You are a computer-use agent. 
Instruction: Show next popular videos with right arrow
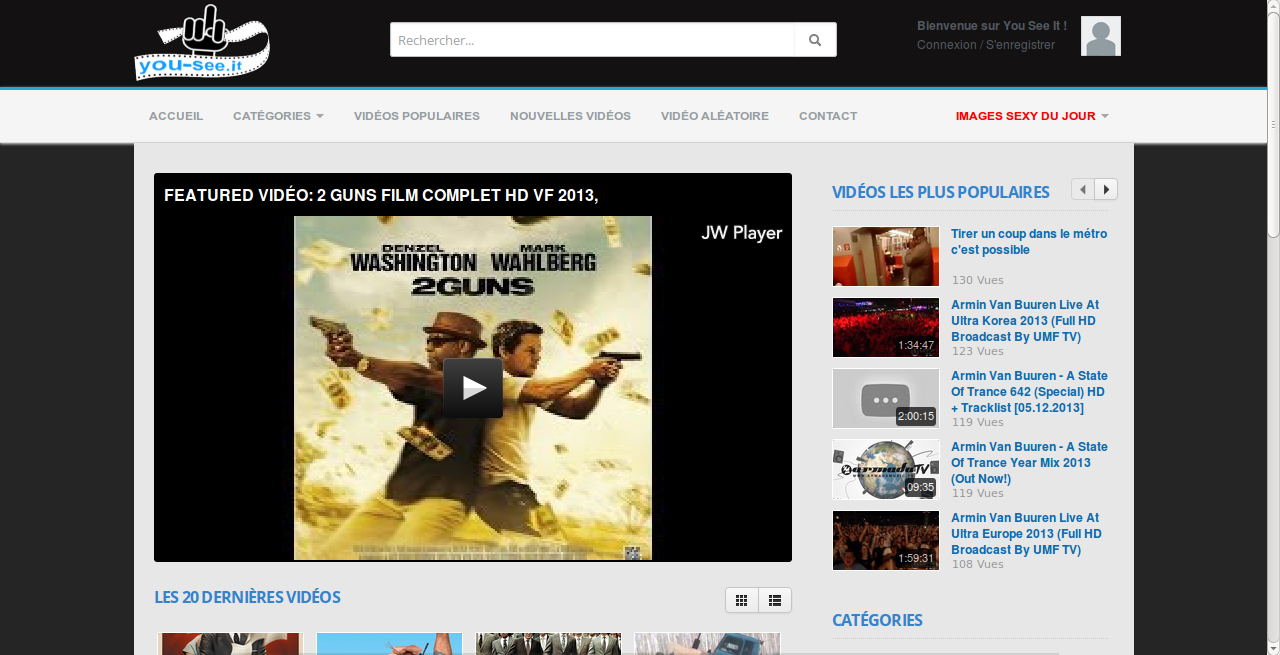(1106, 189)
